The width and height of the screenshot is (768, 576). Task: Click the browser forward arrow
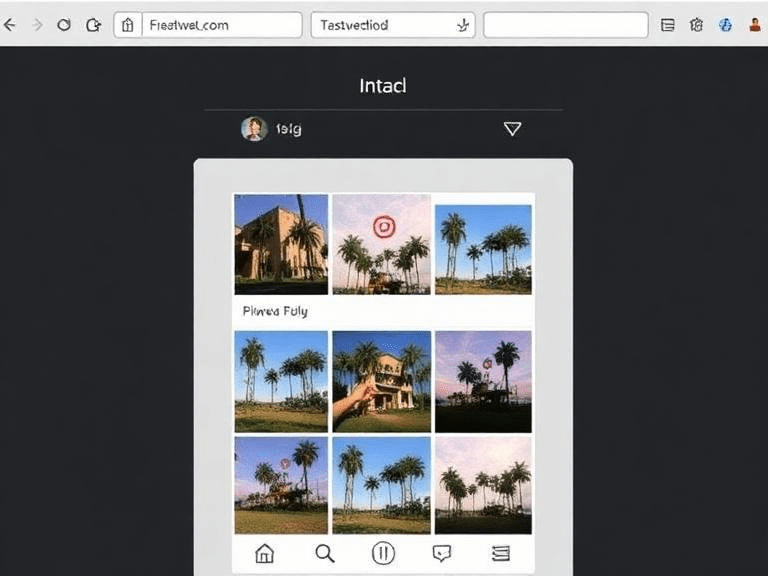pyautogui.click(x=37, y=25)
